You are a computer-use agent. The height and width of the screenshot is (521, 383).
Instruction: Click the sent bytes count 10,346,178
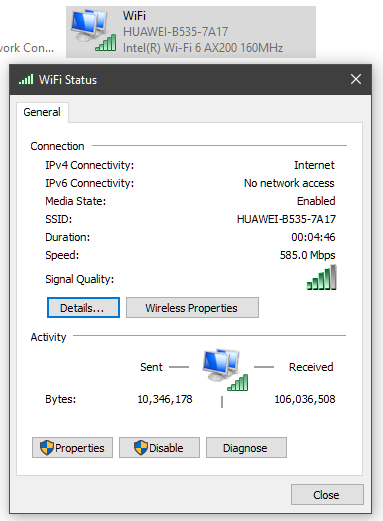pos(165,399)
